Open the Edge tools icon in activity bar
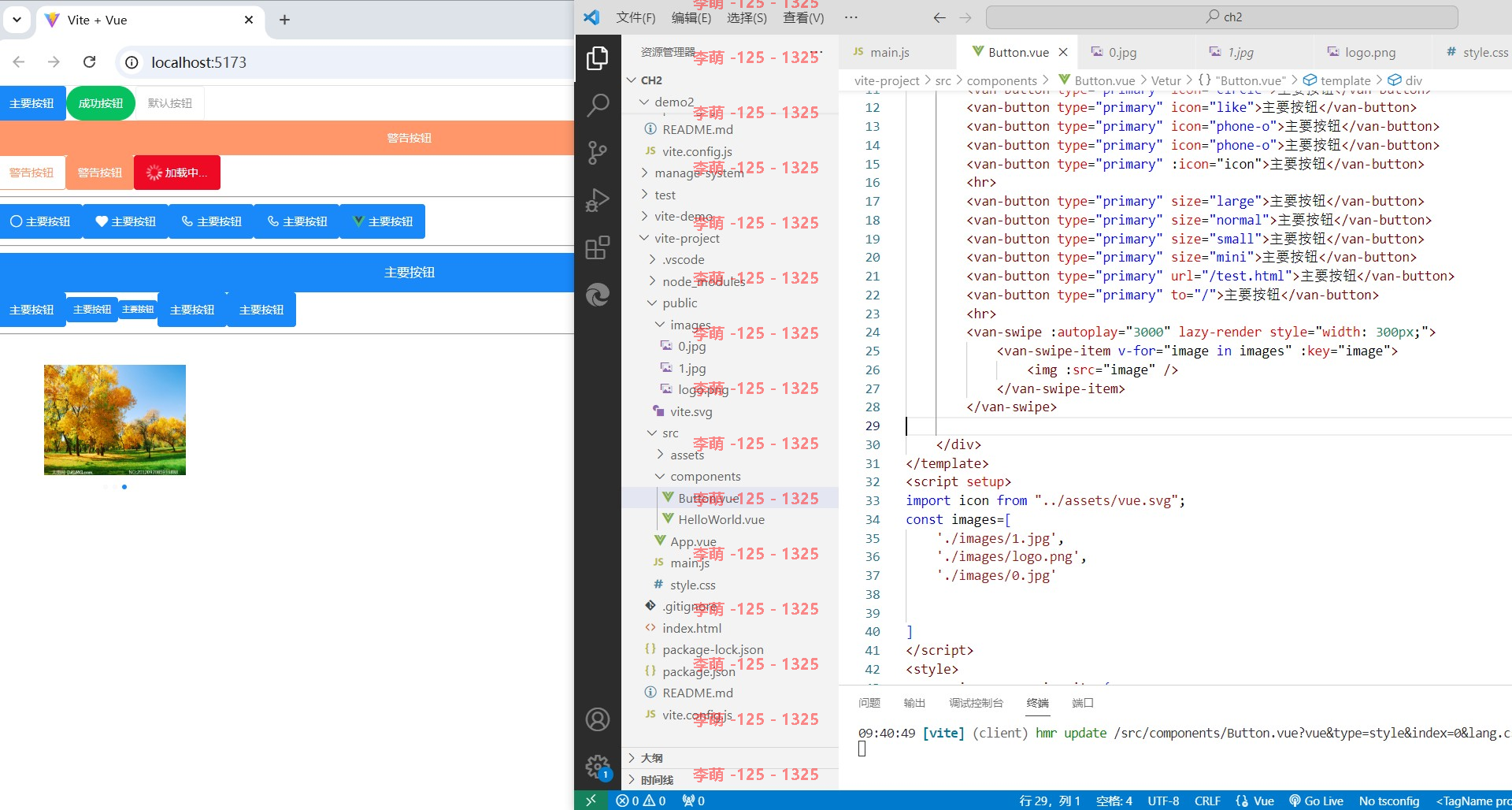The width and height of the screenshot is (1512, 810). 598,295
